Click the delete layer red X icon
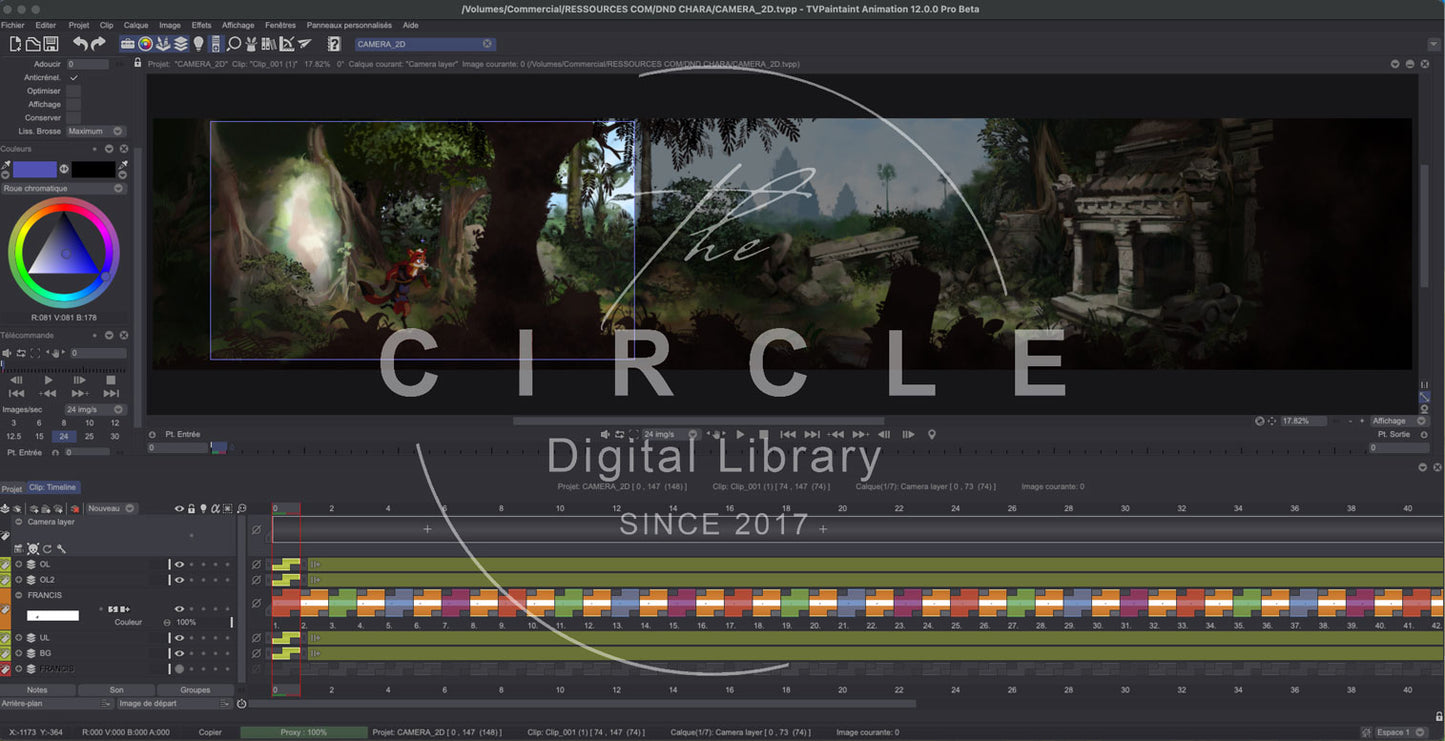 click(x=75, y=509)
